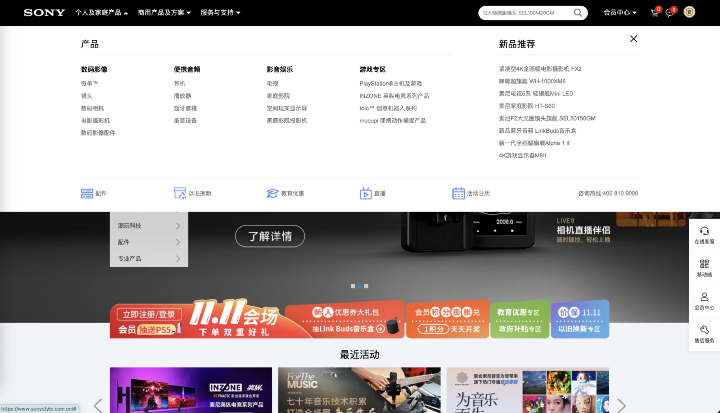
Task: Select 镜头 under 数码影像
Action: pyautogui.click(x=86, y=96)
